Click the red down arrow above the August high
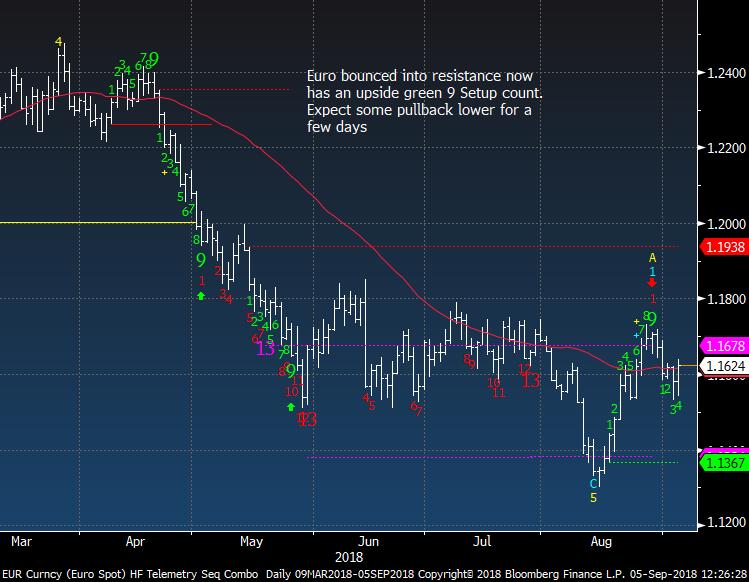 coord(652,284)
